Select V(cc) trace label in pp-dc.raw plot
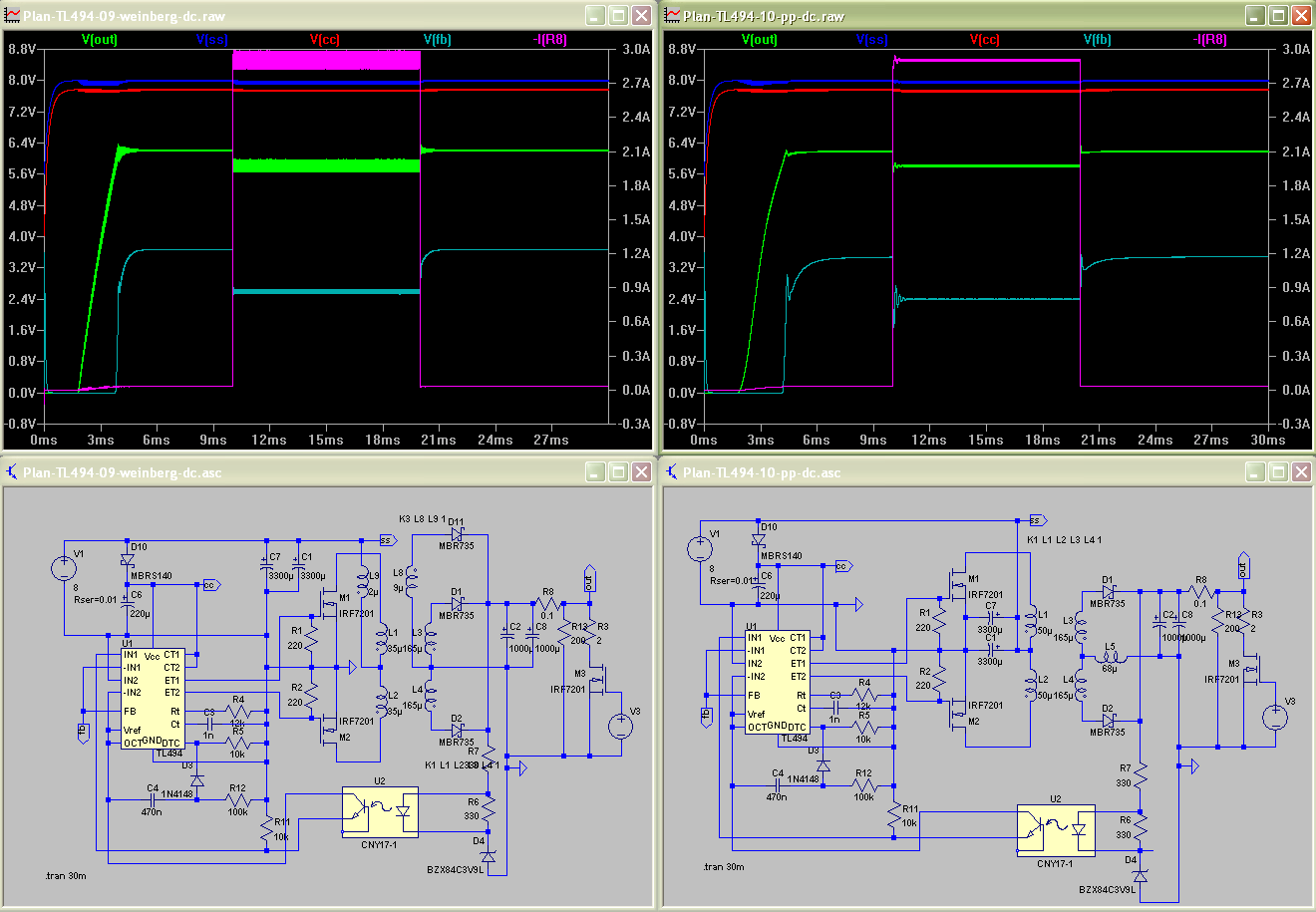The image size is (1316, 912). tap(984, 39)
